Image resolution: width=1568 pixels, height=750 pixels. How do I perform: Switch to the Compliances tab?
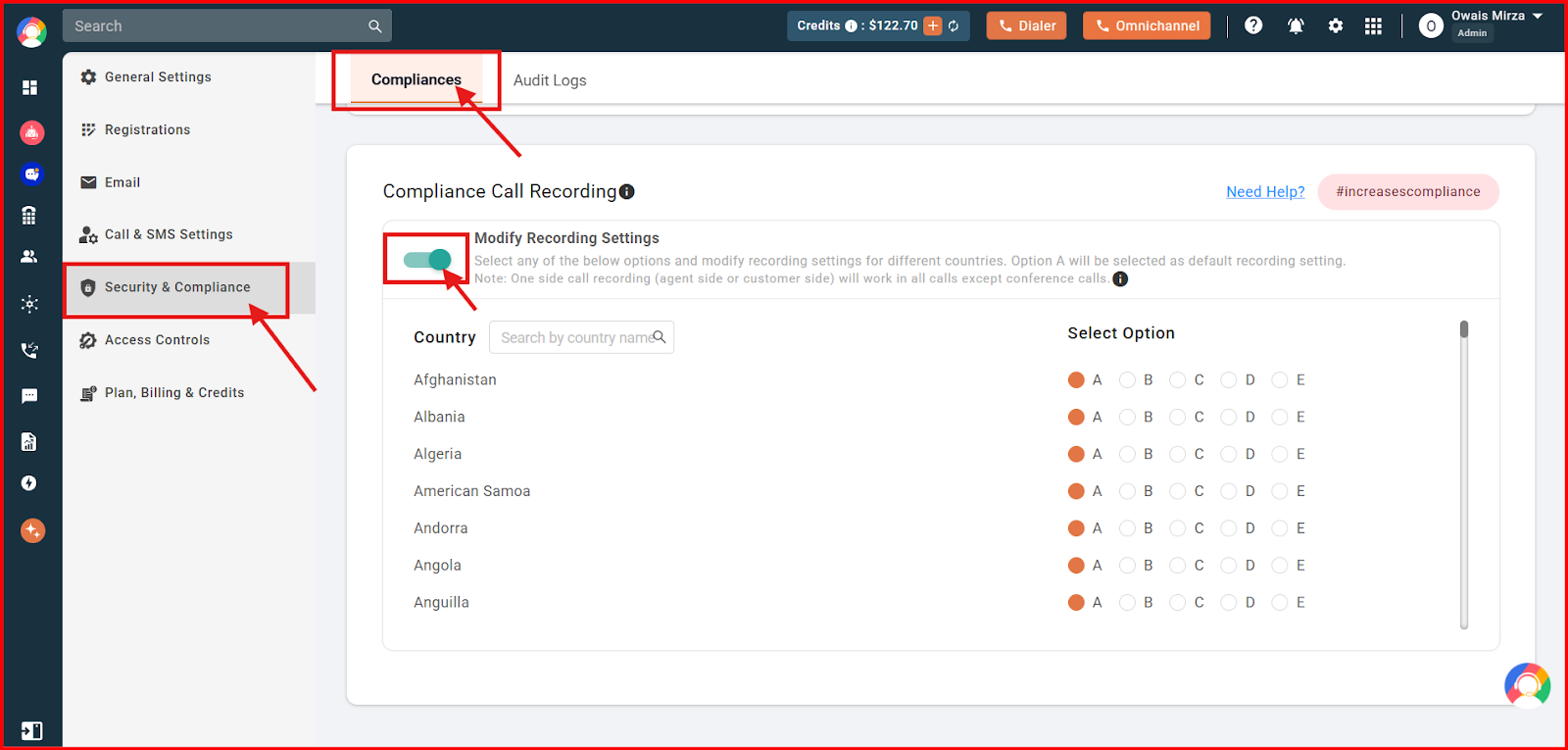(416, 79)
